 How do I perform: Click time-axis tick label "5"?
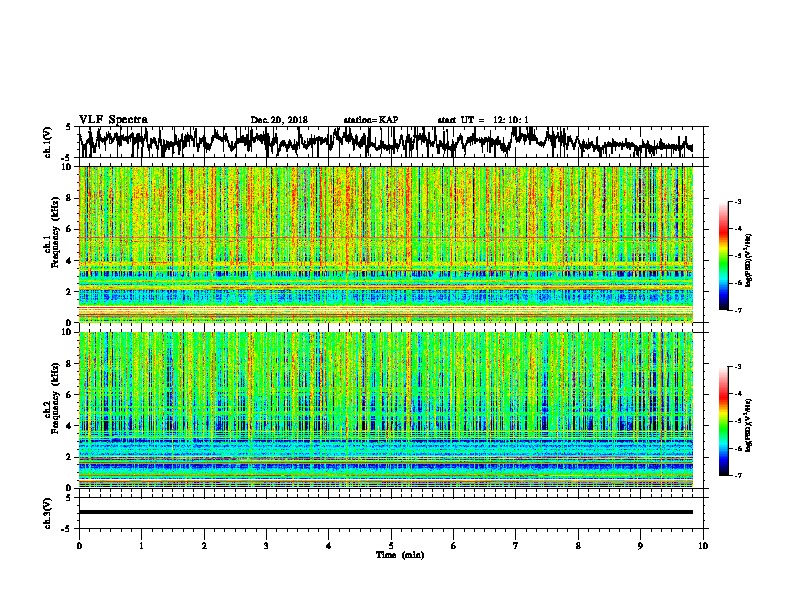click(391, 546)
